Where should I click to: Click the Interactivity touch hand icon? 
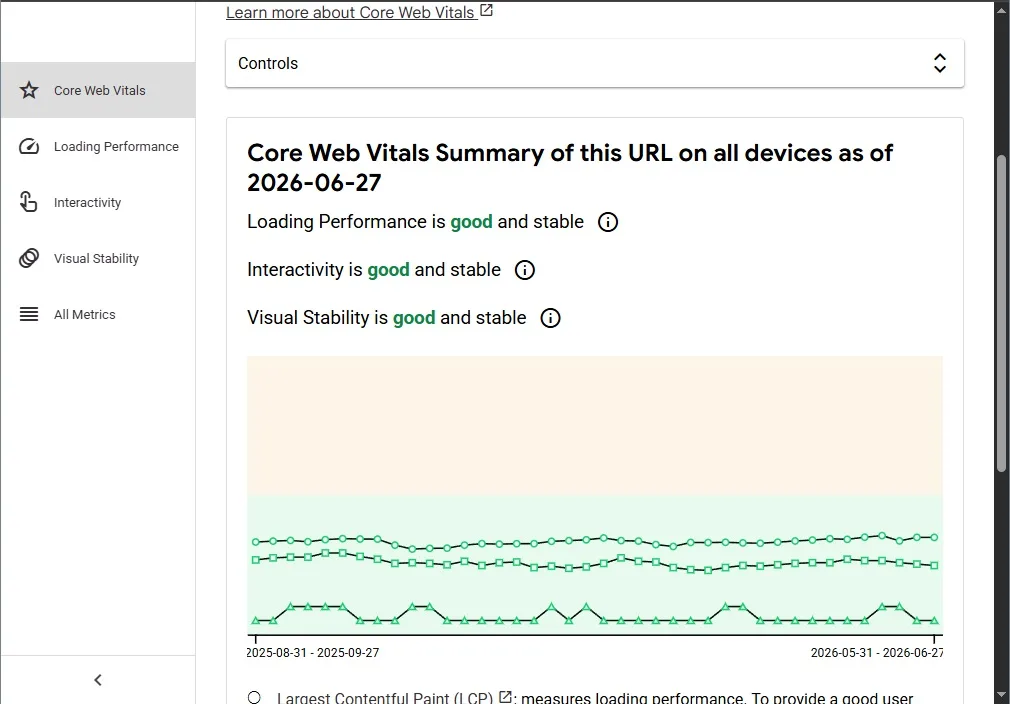(x=28, y=202)
